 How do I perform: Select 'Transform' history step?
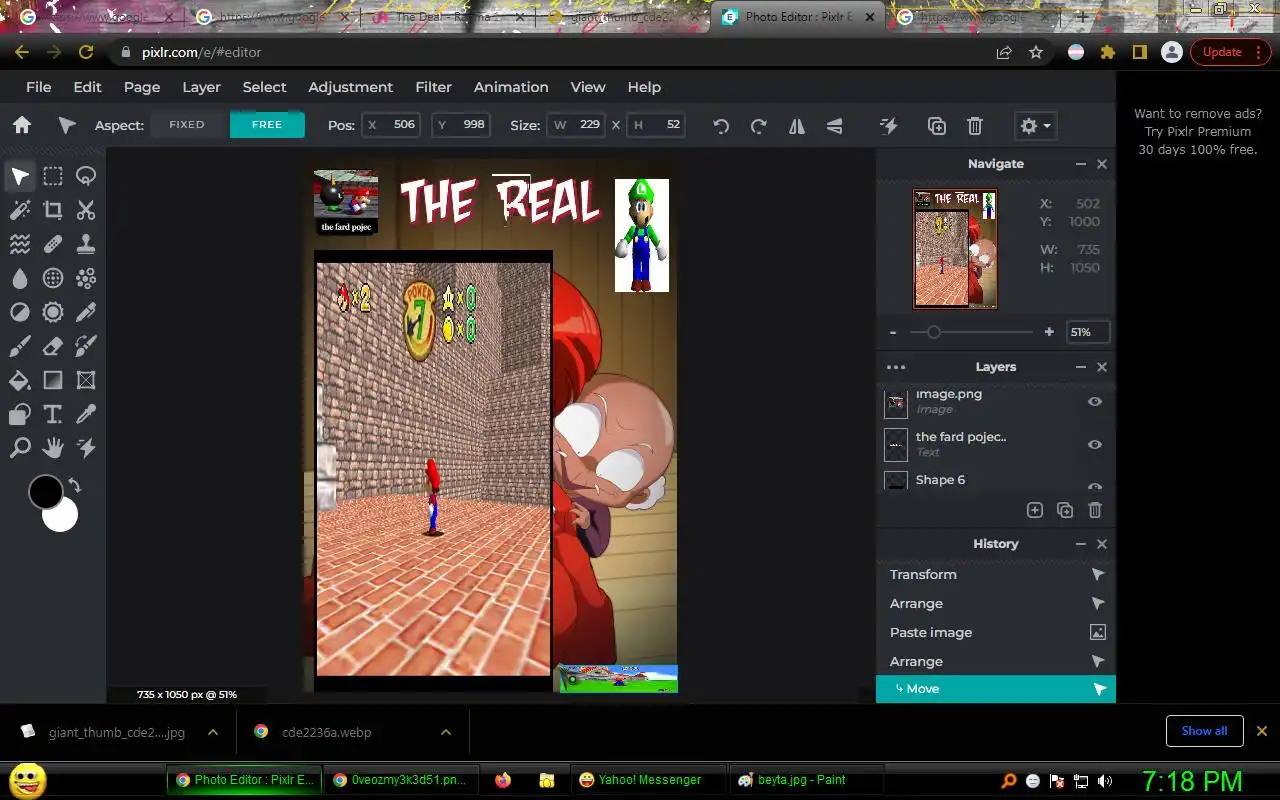coord(996,574)
